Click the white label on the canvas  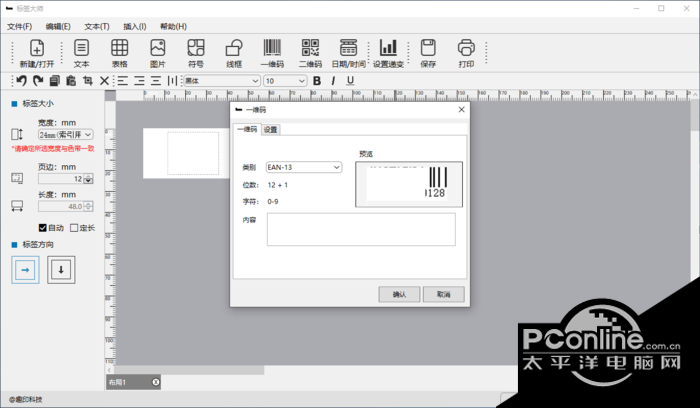point(188,153)
